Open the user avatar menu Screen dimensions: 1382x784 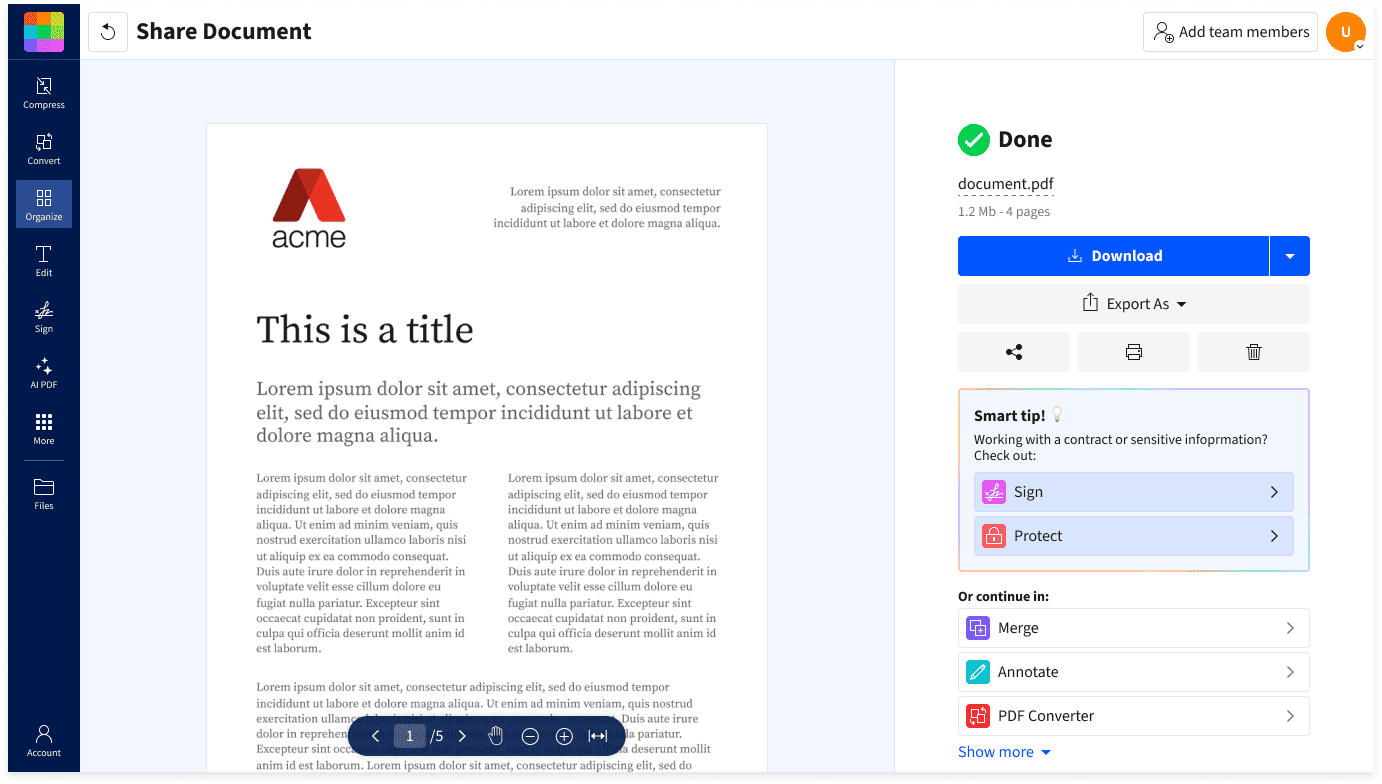(x=1346, y=32)
